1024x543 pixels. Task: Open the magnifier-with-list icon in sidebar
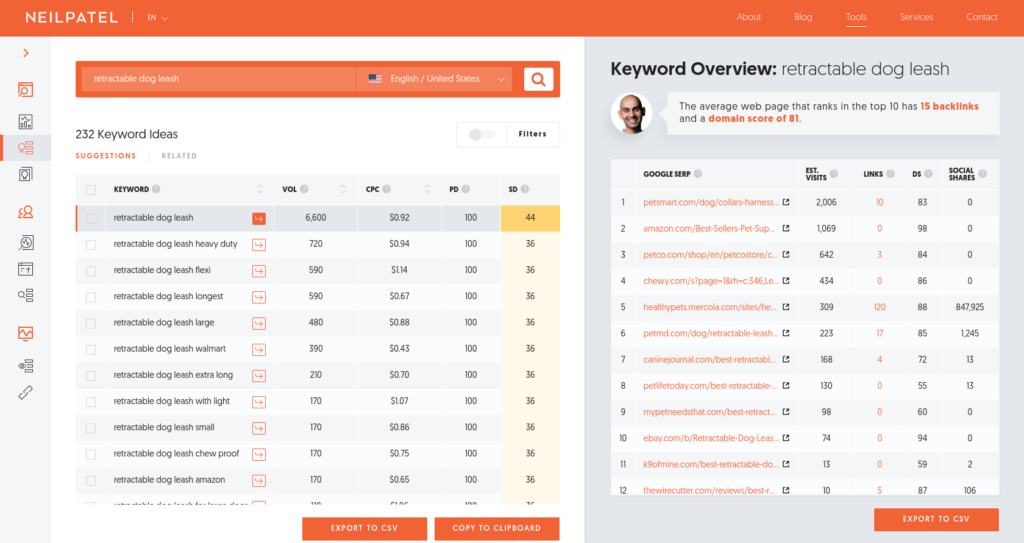point(25,295)
